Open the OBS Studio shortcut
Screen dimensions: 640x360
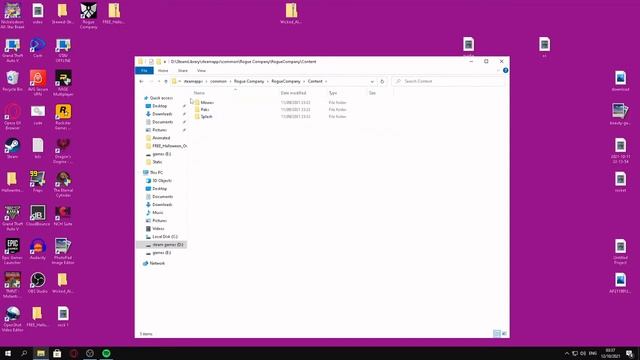[x=38, y=282]
